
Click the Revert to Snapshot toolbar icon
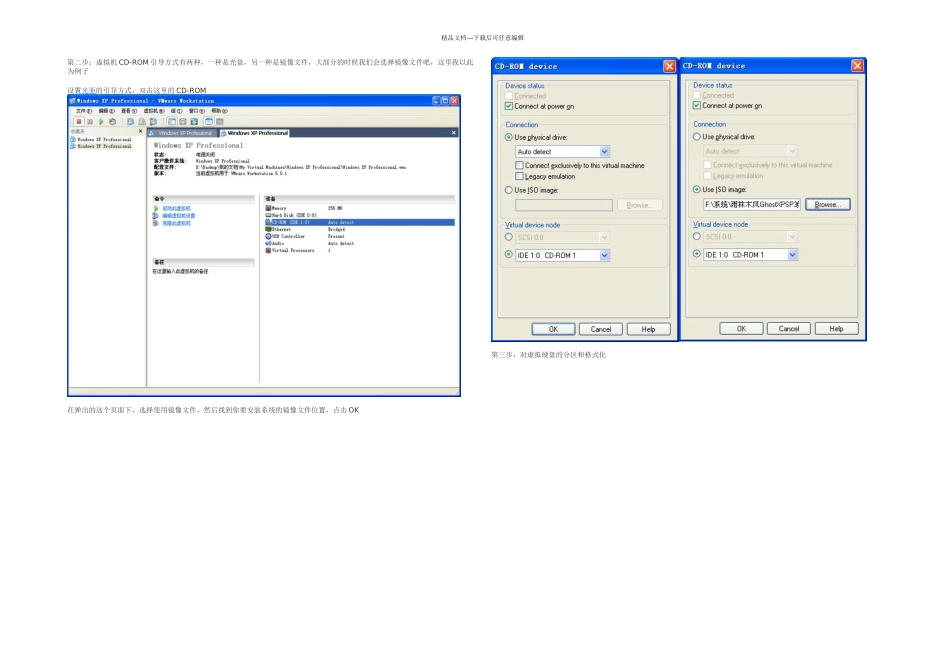(142, 122)
